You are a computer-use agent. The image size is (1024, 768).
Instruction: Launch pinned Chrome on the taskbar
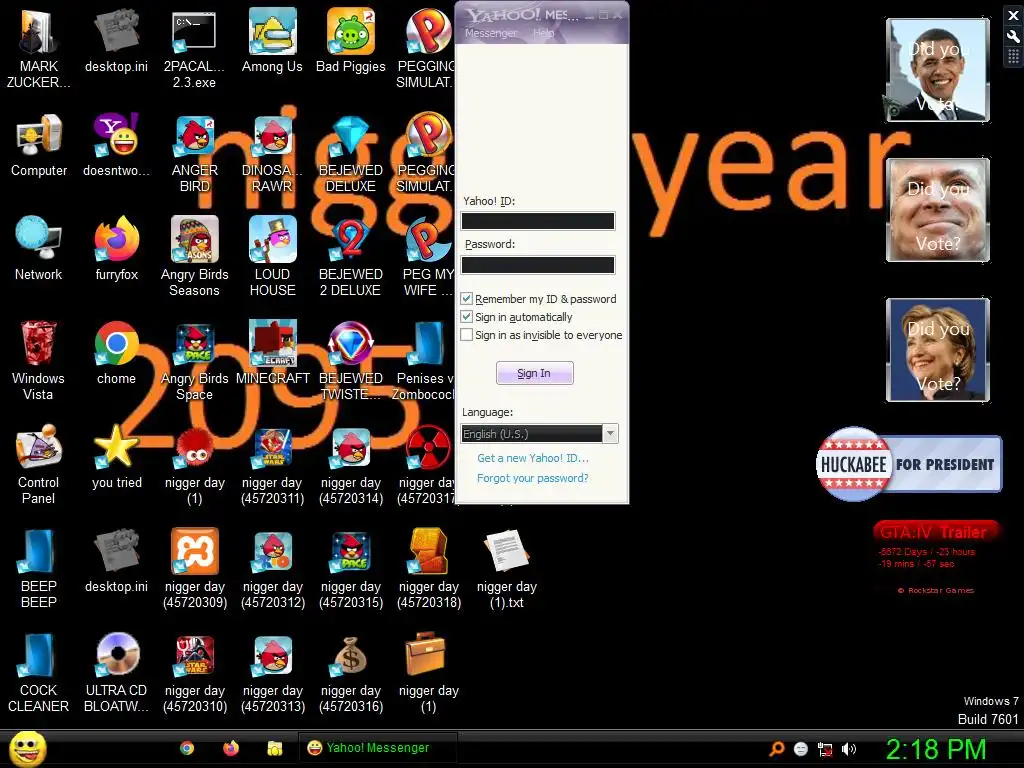[x=187, y=748]
